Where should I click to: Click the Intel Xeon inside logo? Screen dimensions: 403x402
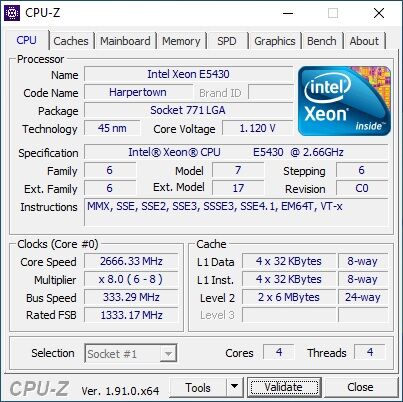point(344,101)
